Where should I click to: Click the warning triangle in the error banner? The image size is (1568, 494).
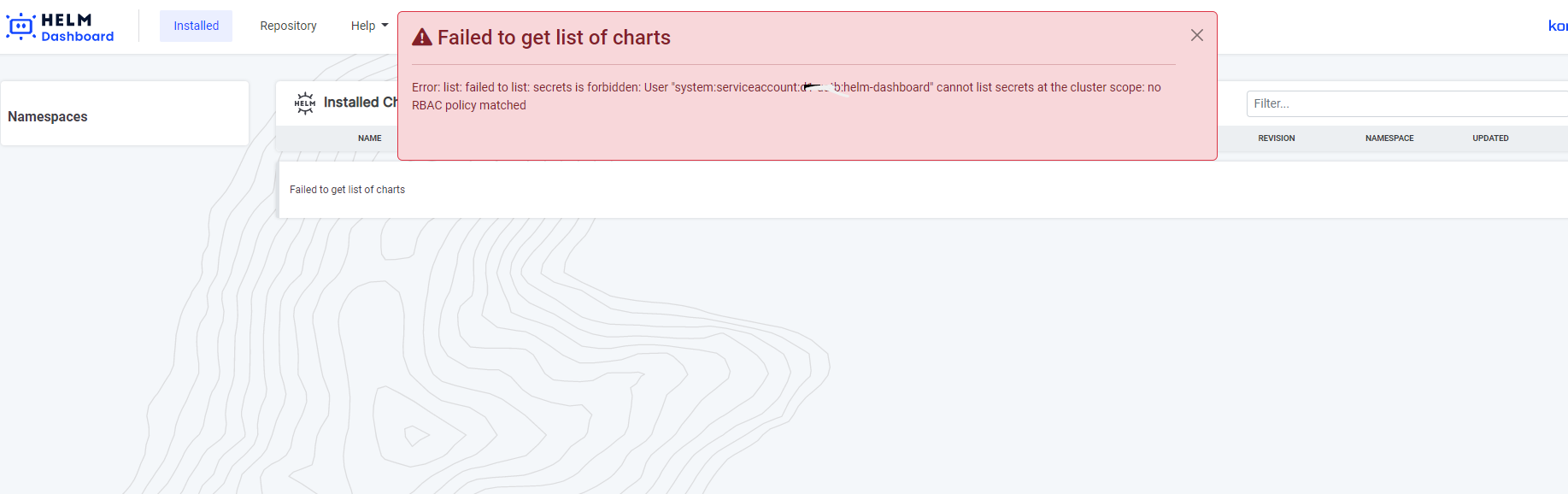click(422, 37)
